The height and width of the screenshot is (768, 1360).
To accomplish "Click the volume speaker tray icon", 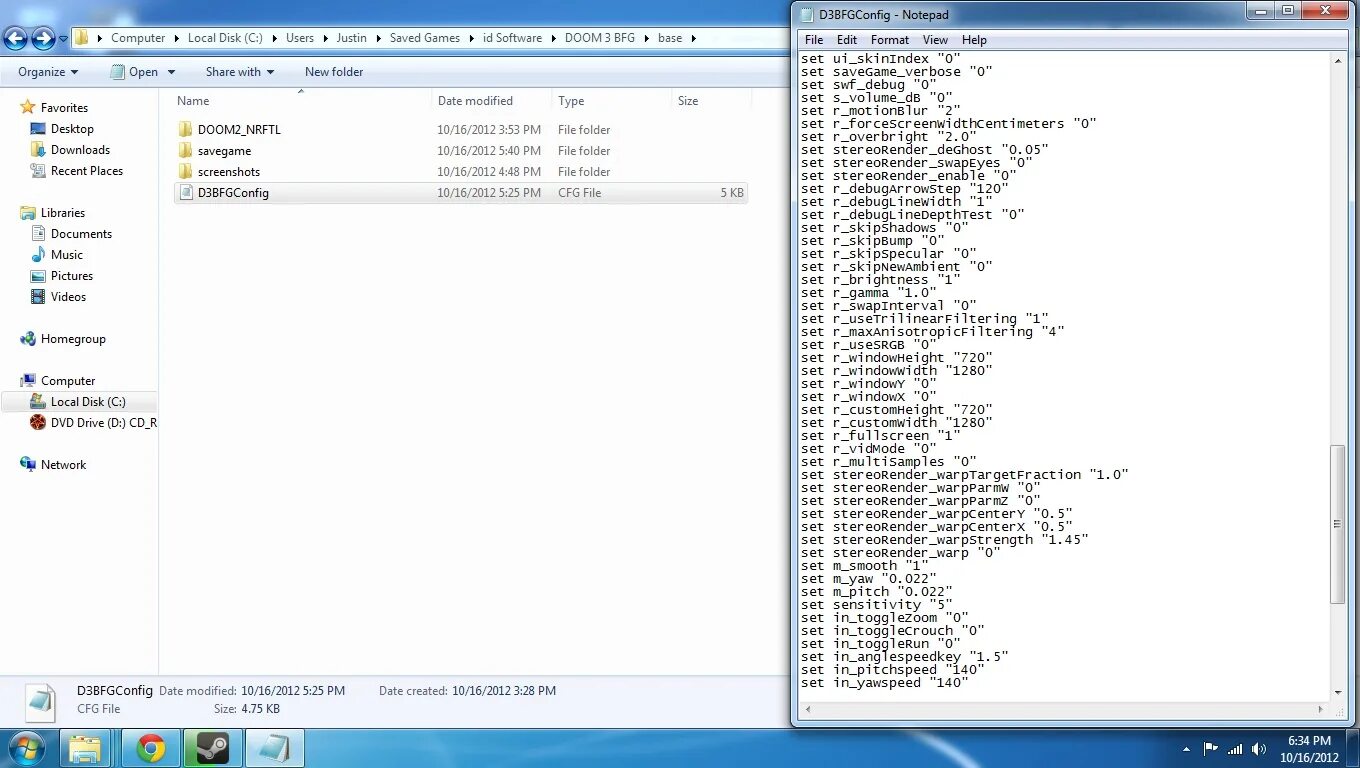I will click(x=1259, y=749).
